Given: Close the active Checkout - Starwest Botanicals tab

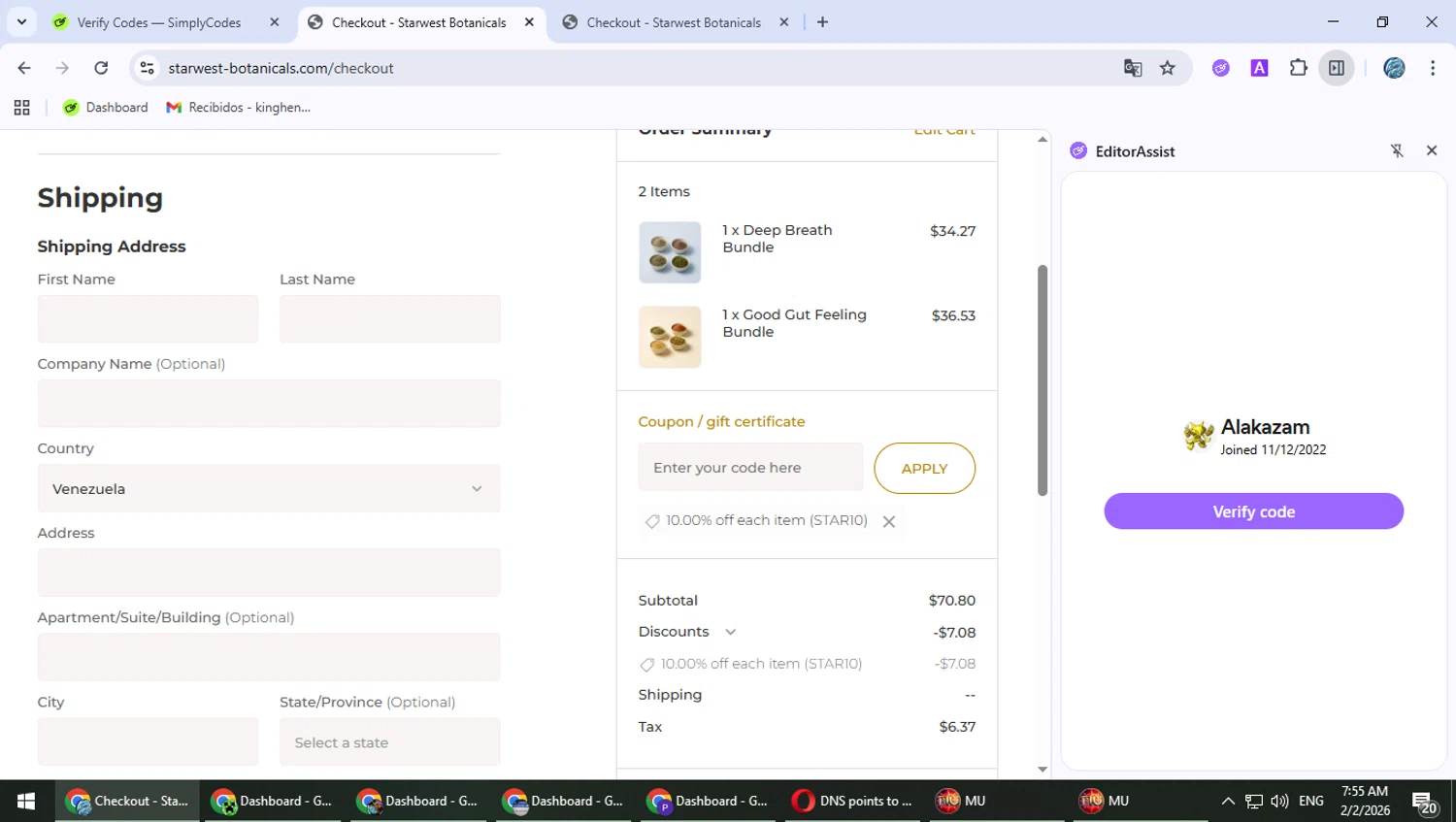Looking at the screenshot, I should click(x=529, y=22).
